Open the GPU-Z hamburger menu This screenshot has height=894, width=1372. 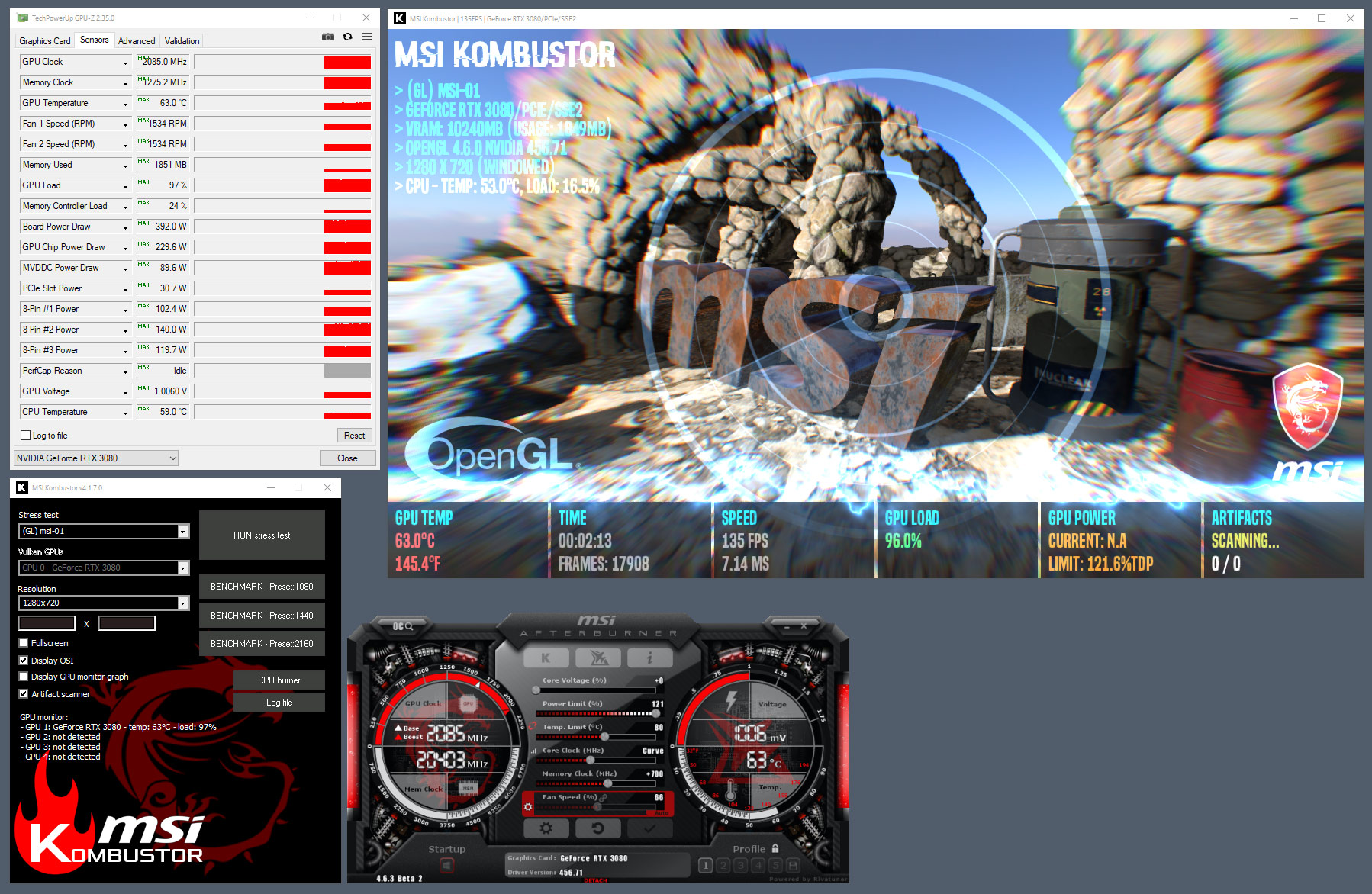click(x=368, y=37)
